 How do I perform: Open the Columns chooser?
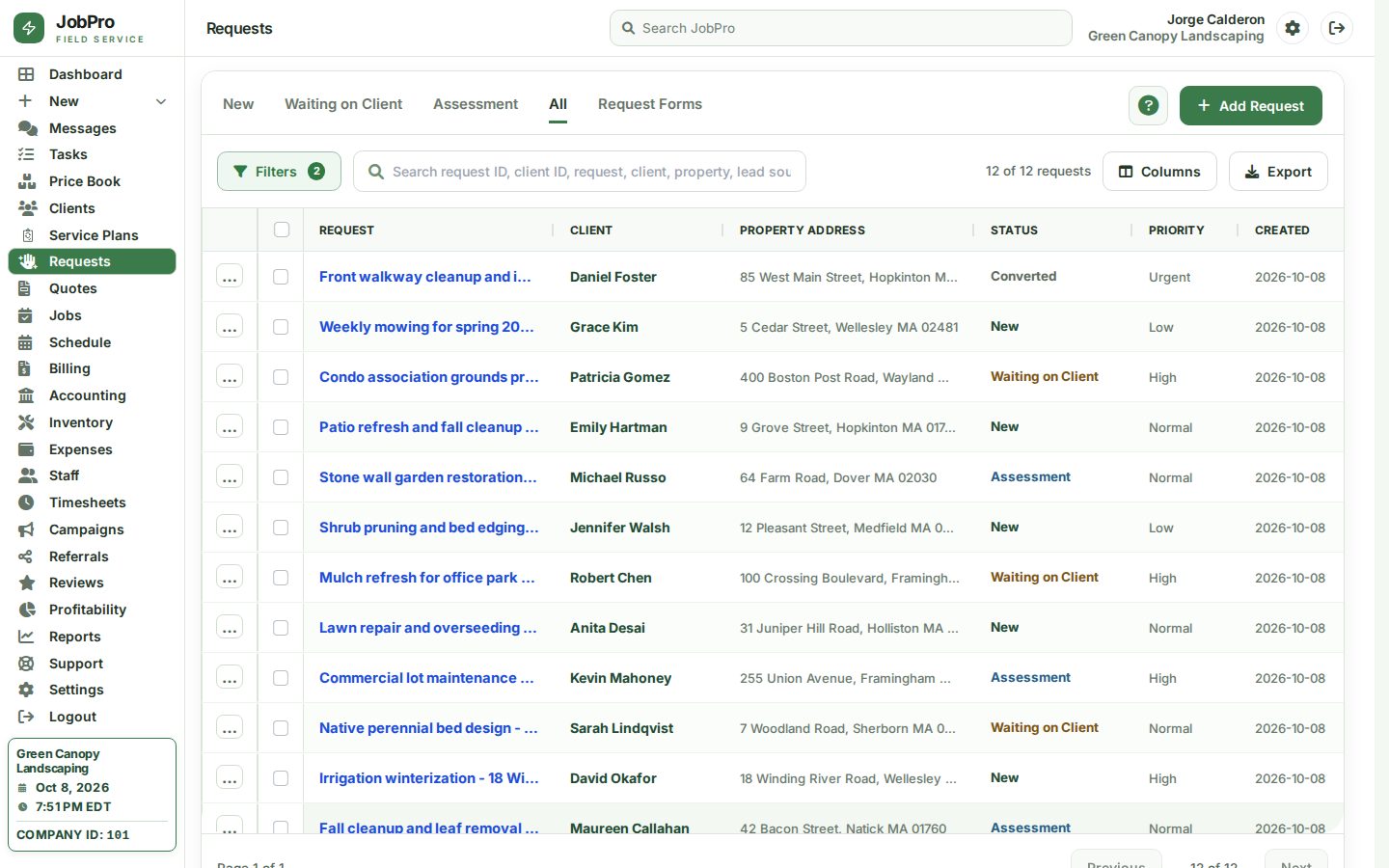click(1159, 172)
